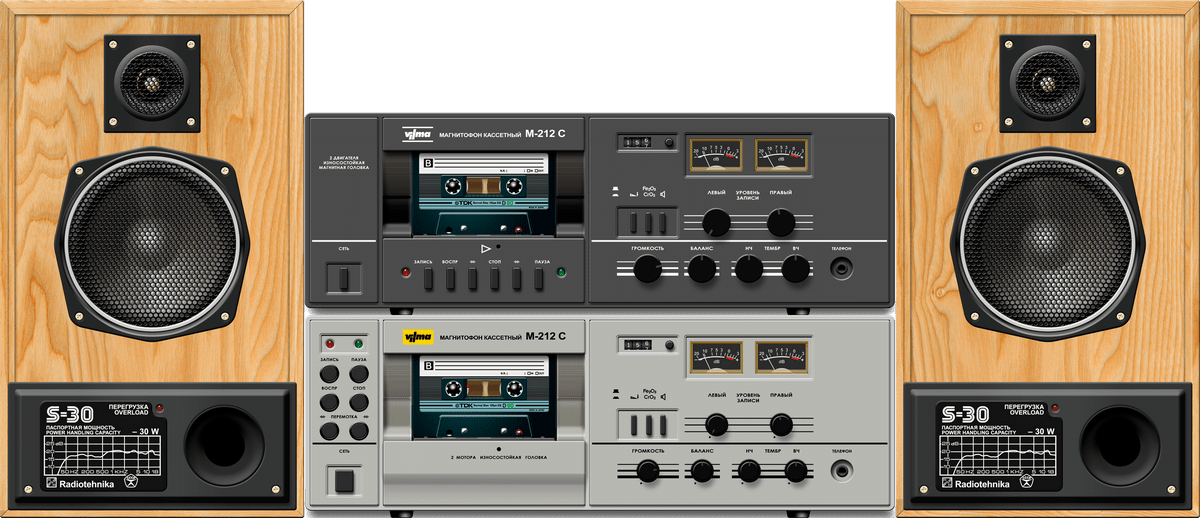Click the ВЧ treble knob on the silver deck
This screenshot has height=518, width=1200.
coord(796,472)
